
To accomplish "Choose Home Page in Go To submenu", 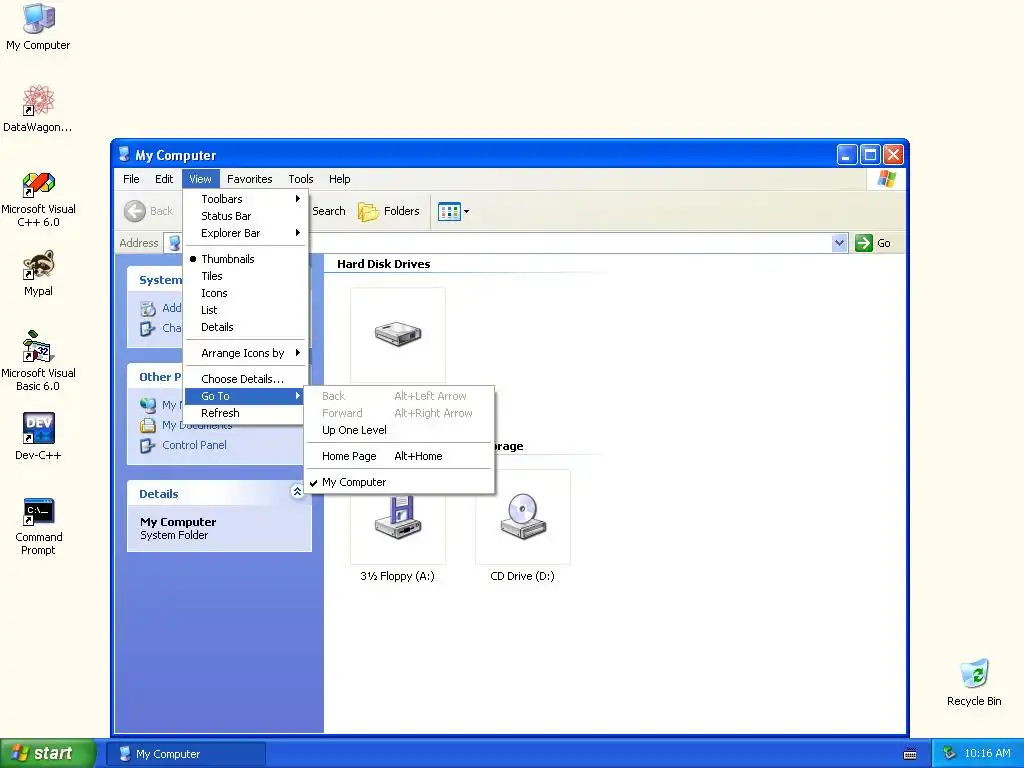I will pyautogui.click(x=399, y=456).
